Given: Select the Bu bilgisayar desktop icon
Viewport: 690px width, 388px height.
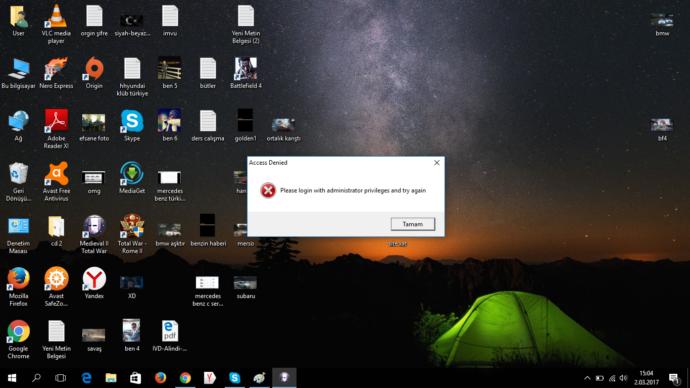Looking at the screenshot, I should tap(18, 73).
